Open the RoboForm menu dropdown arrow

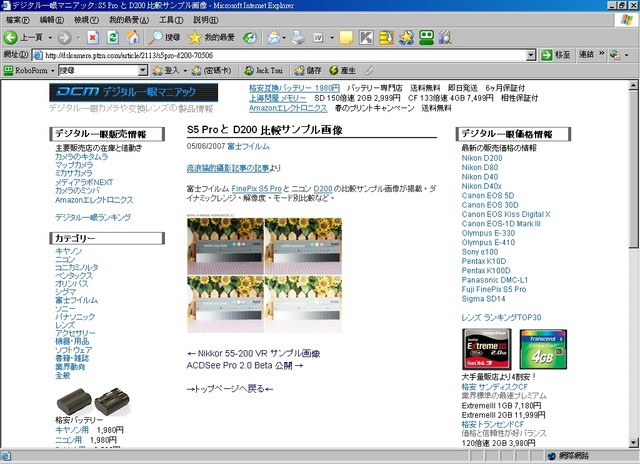[x=53, y=71]
